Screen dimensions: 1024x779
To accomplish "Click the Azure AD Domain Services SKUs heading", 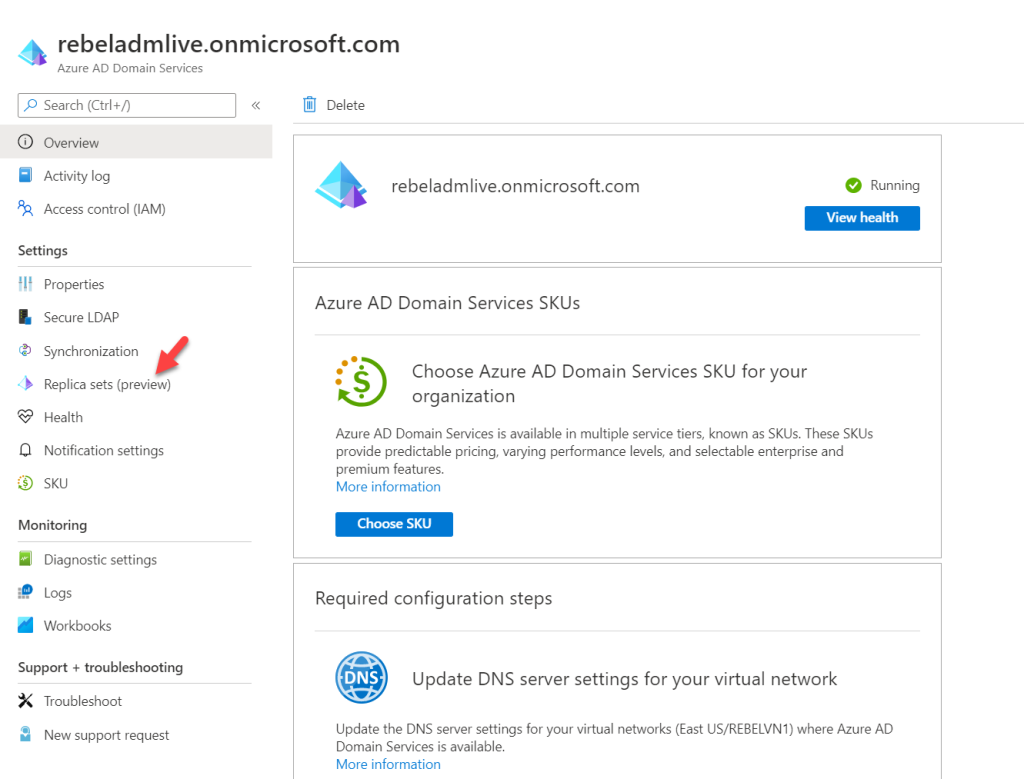I will coord(447,303).
